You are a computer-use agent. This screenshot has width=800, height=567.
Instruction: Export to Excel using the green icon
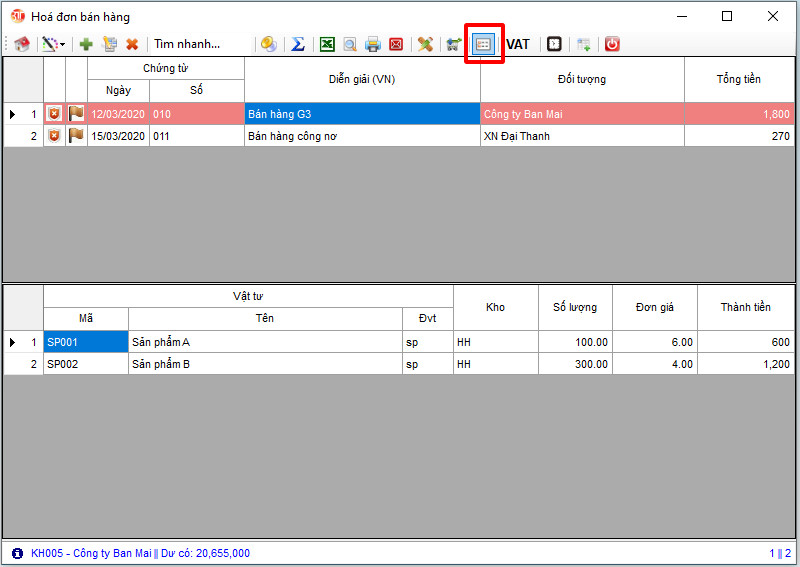[327, 45]
